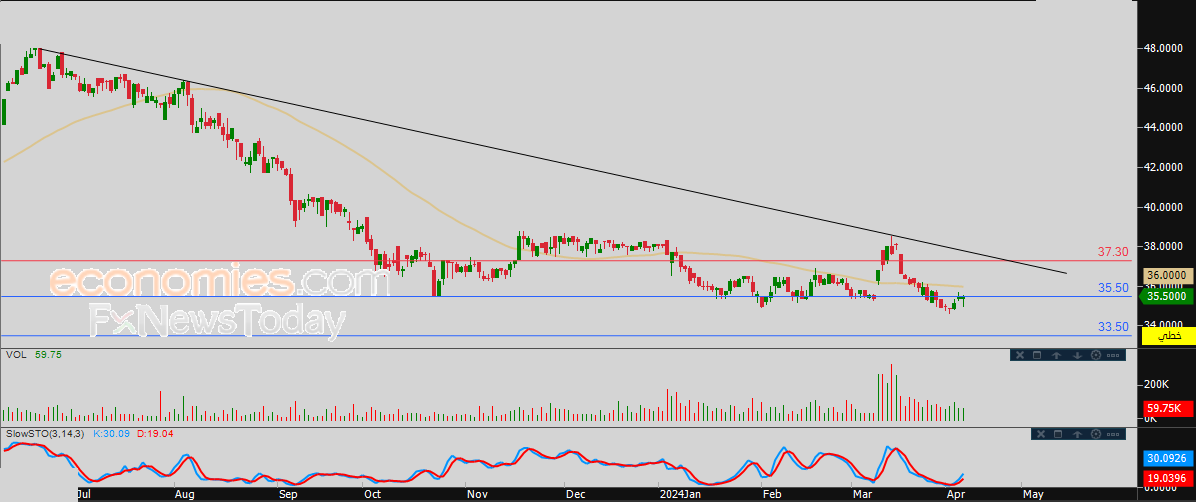Viewport: 1196px width, 502px height.
Task: Open SlowSTO panel more options dots
Action: click(x=1113, y=435)
